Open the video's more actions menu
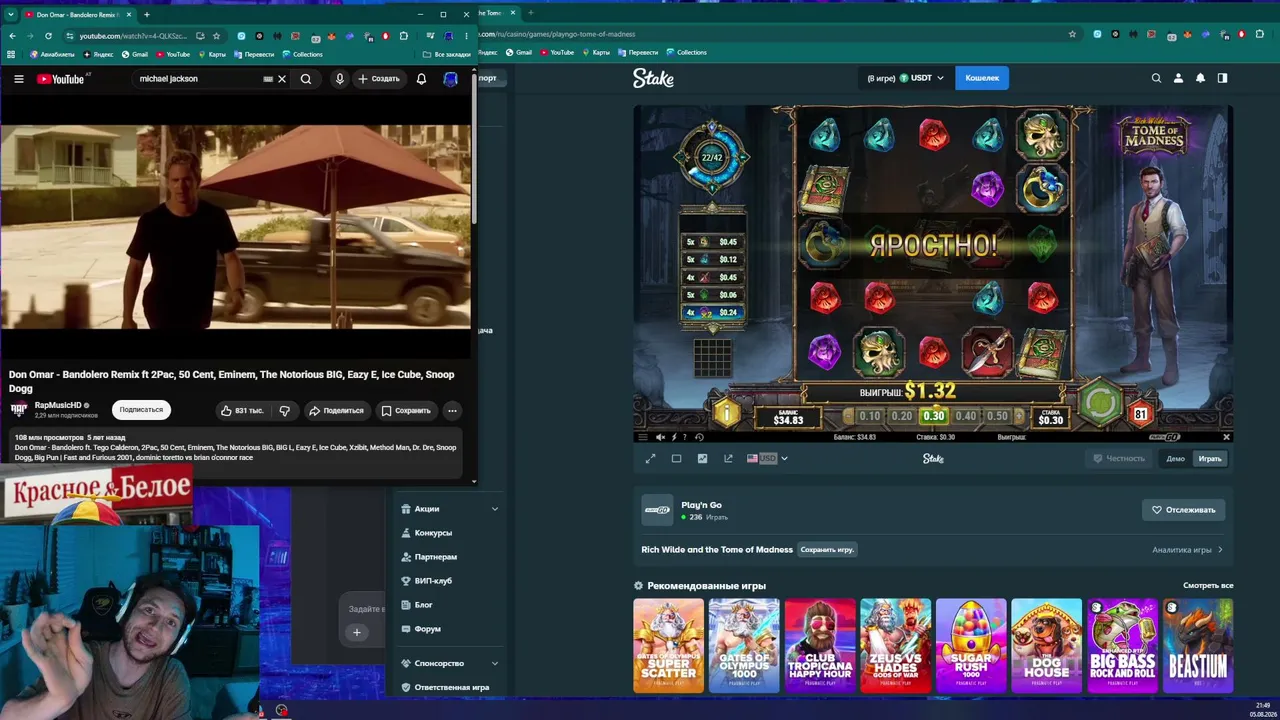This screenshot has width=1280, height=720. [x=452, y=410]
